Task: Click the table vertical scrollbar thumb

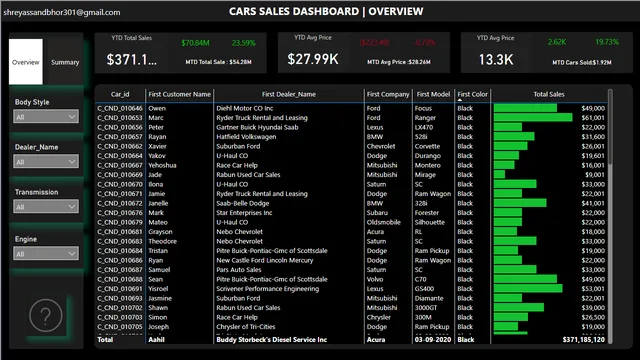Action: pyautogui.click(x=610, y=127)
